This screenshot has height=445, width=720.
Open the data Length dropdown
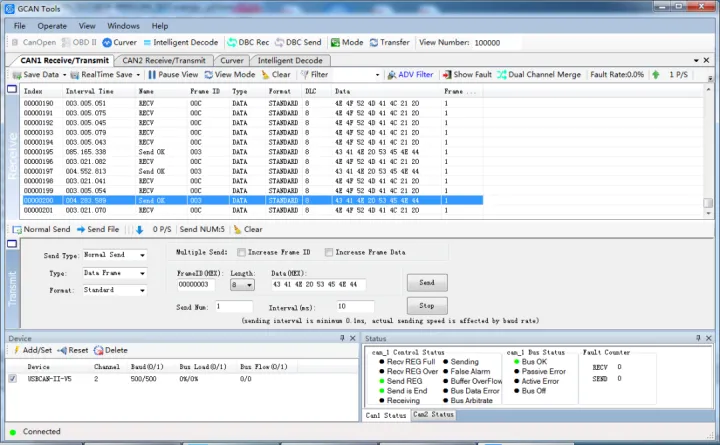[x=242, y=285]
